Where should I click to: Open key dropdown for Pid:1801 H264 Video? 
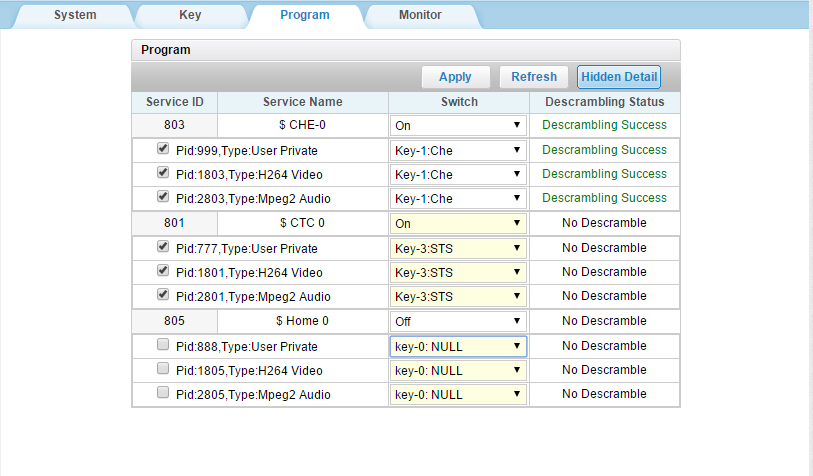pos(458,272)
